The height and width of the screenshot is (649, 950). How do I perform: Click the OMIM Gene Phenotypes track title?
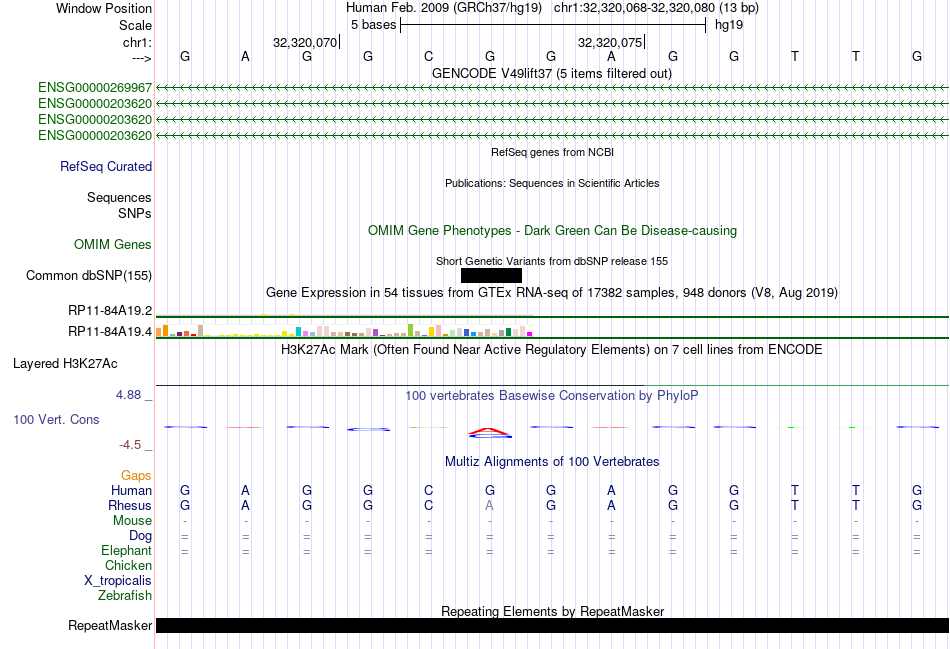point(552,230)
